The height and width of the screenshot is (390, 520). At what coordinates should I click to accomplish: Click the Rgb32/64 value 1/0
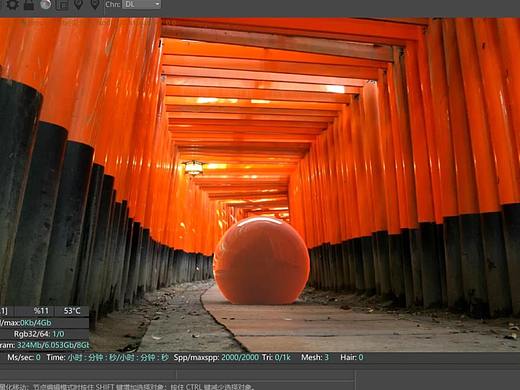58,334
